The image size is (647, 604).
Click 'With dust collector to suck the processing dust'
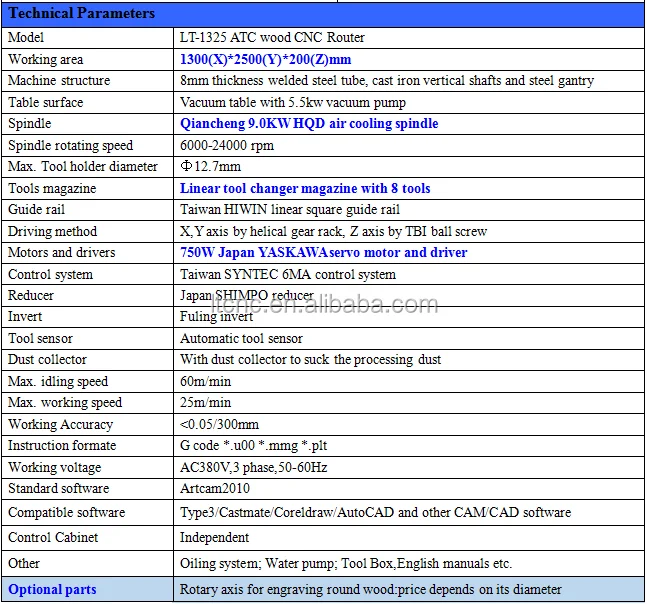click(x=310, y=360)
